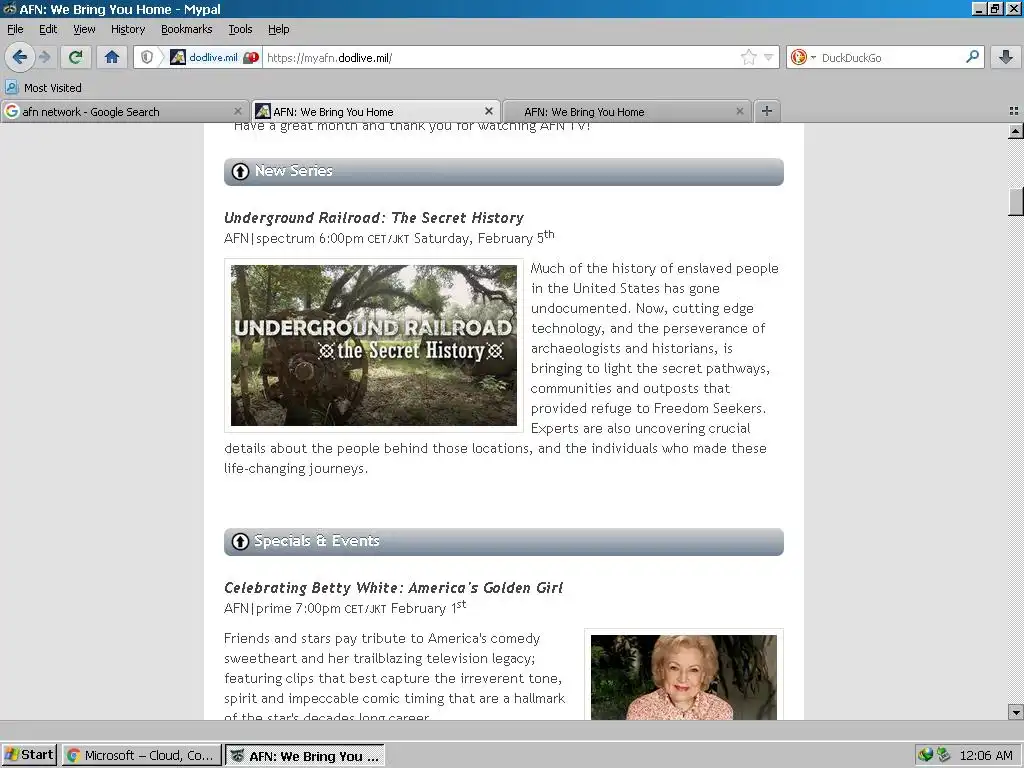Click the Specials & Events header text
Viewport: 1024px width, 768px height.
click(x=317, y=541)
